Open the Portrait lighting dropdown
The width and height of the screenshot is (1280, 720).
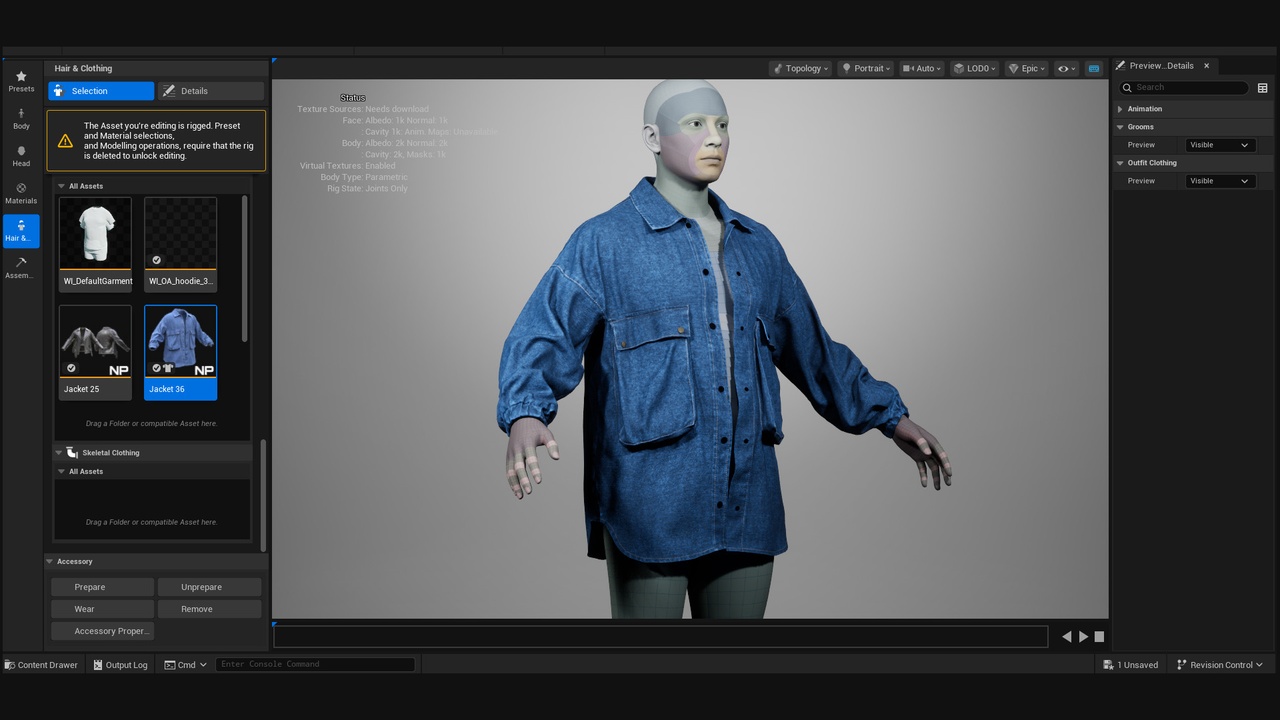click(x=865, y=68)
